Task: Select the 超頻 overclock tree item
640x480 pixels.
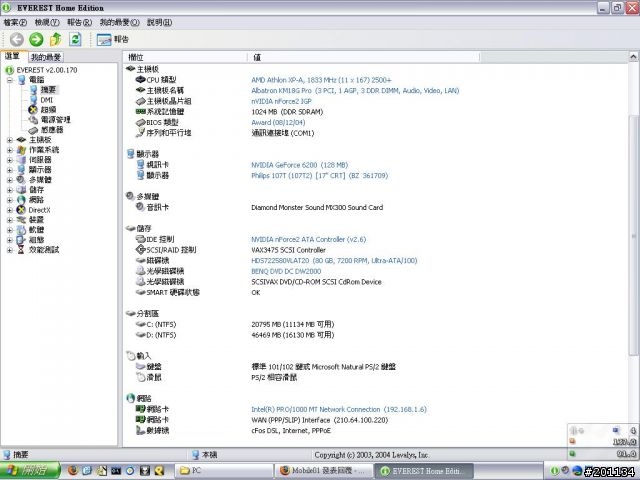Action: 48,110
